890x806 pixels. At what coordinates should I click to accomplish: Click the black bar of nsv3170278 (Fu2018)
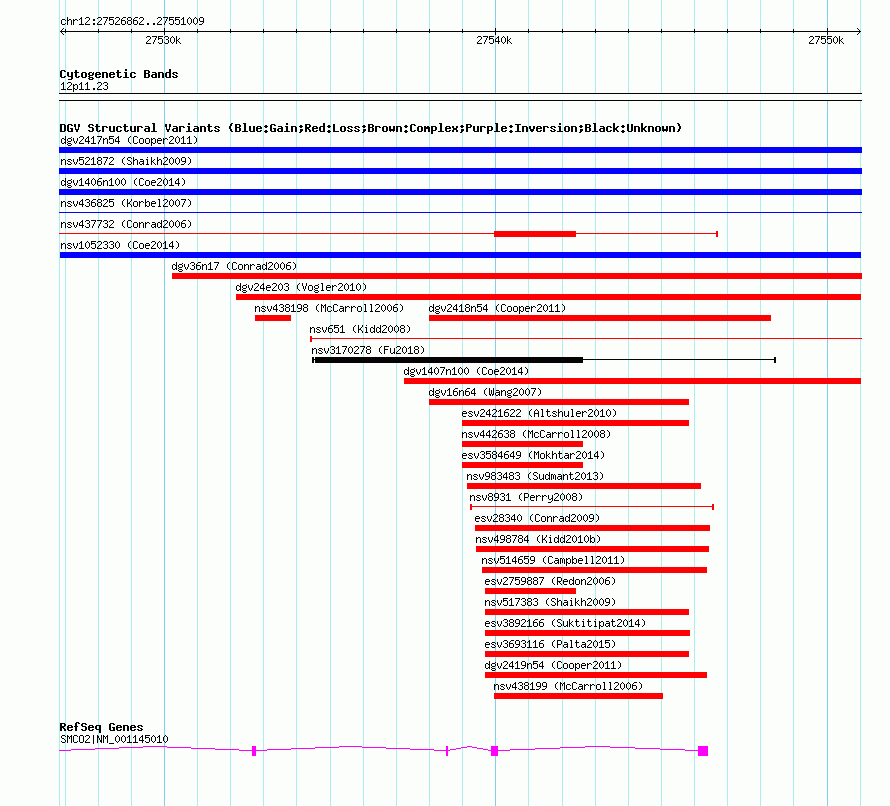coord(448,360)
